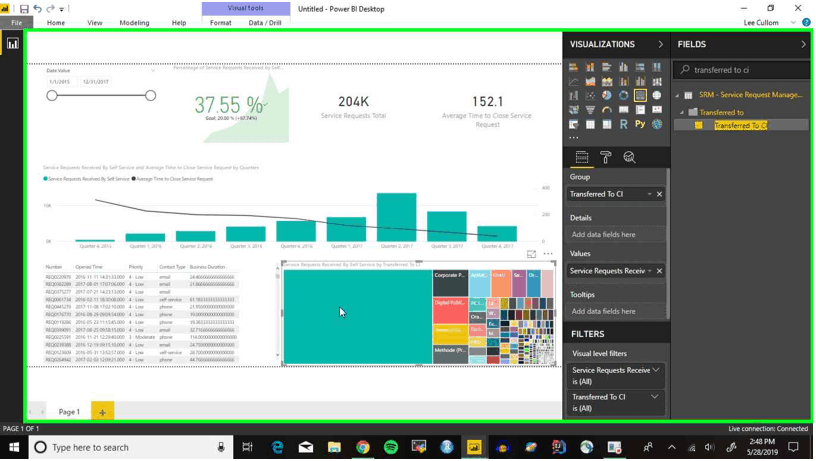Expand Service Requests Receive filter card
Screen dimensions: 816x461
click(x=656, y=370)
